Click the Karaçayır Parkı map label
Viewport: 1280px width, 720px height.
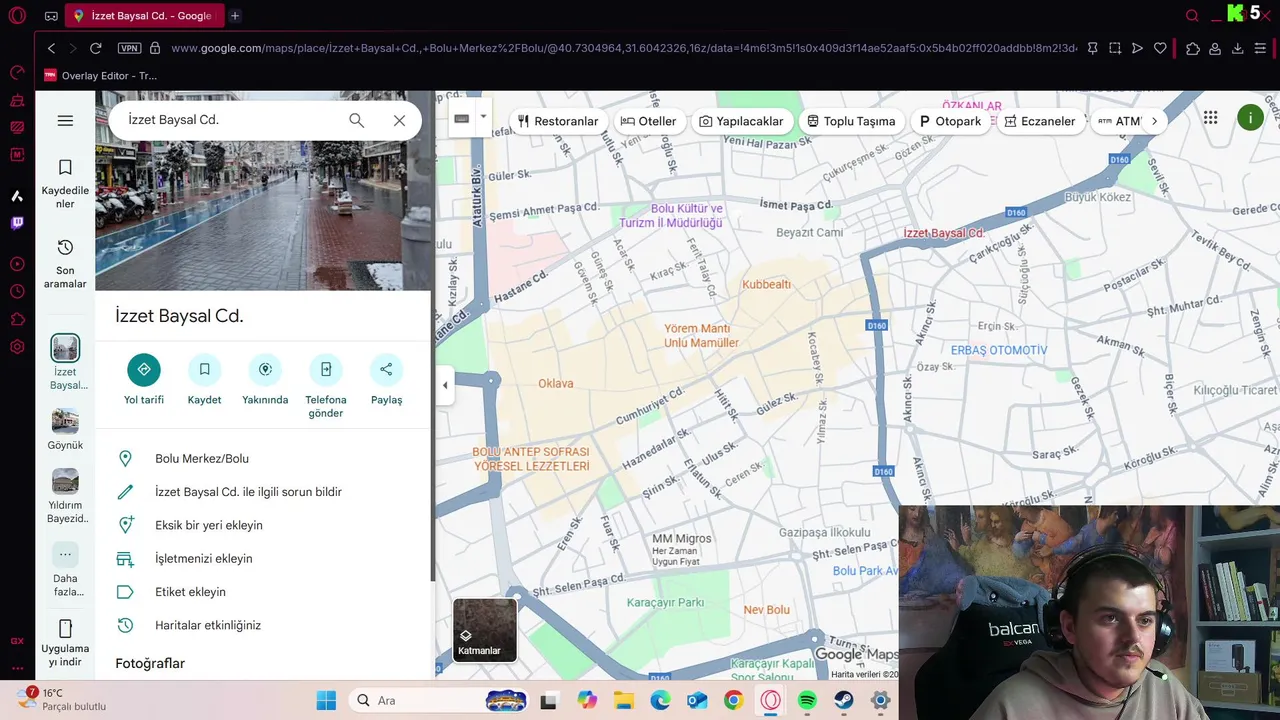click(665, 603)
